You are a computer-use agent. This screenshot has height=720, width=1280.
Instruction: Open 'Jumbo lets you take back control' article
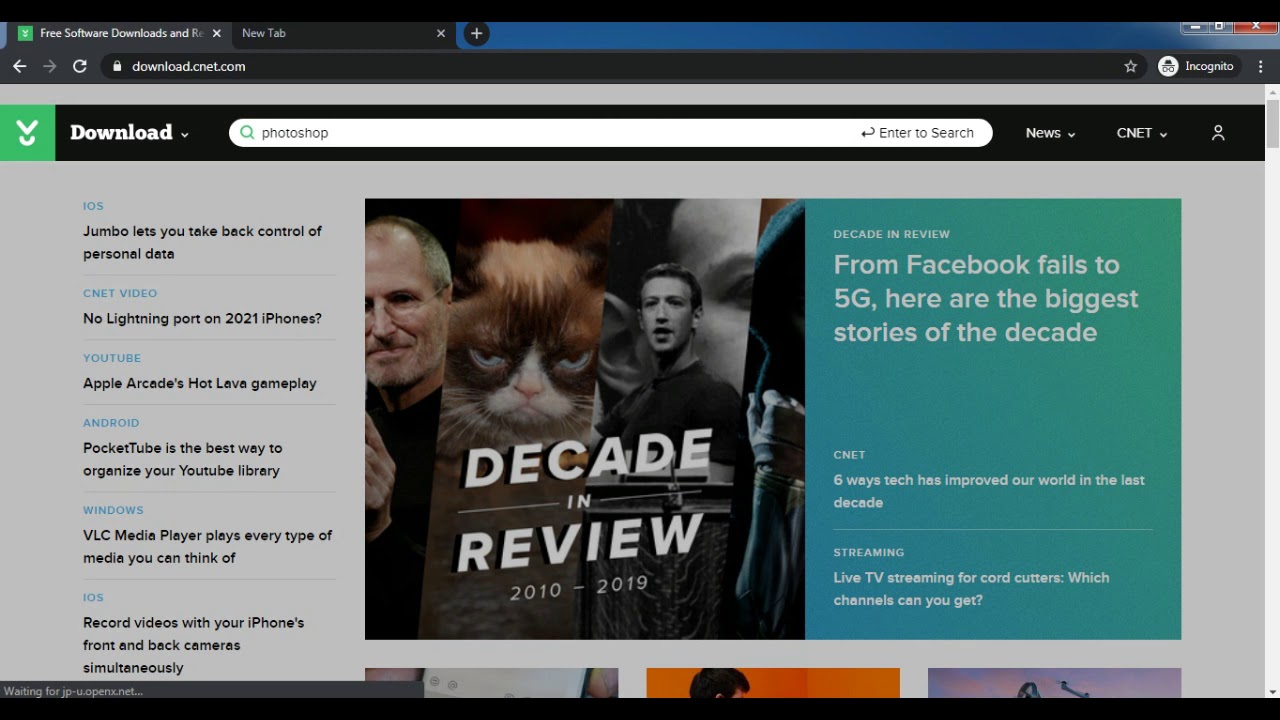pos(202,242)
